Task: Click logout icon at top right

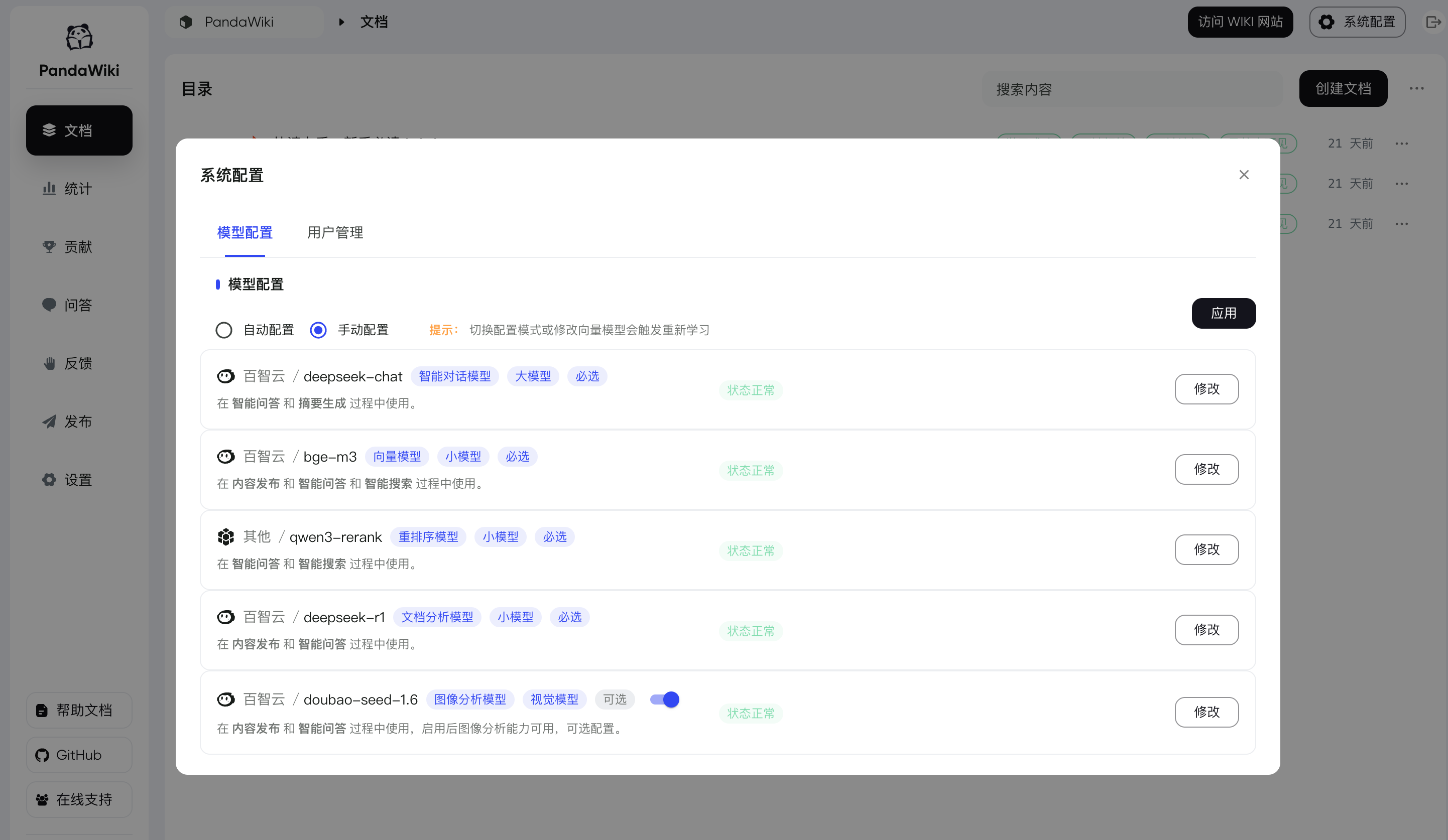Action: (x=1433, y=22)
